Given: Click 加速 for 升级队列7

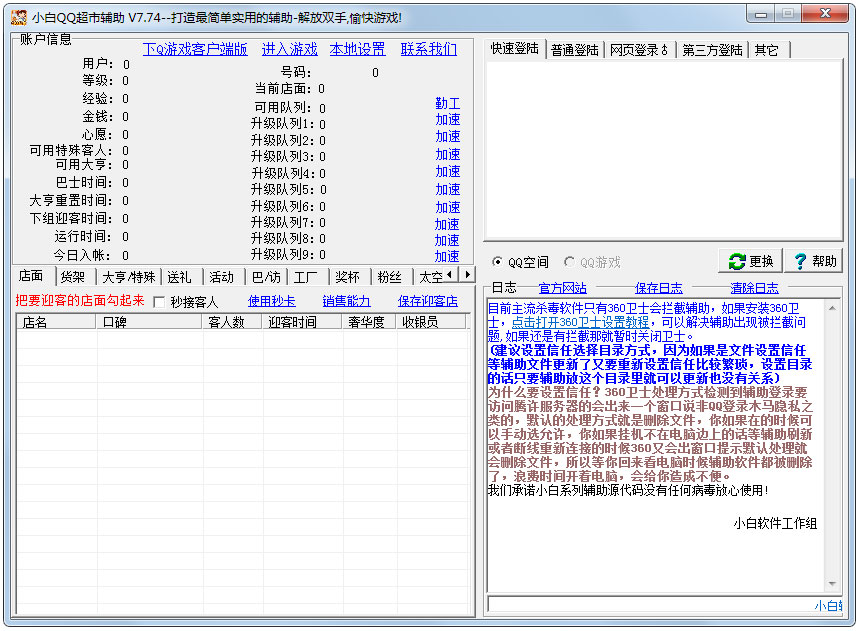Looking at the screenshot, I should (x=447, y=225).
